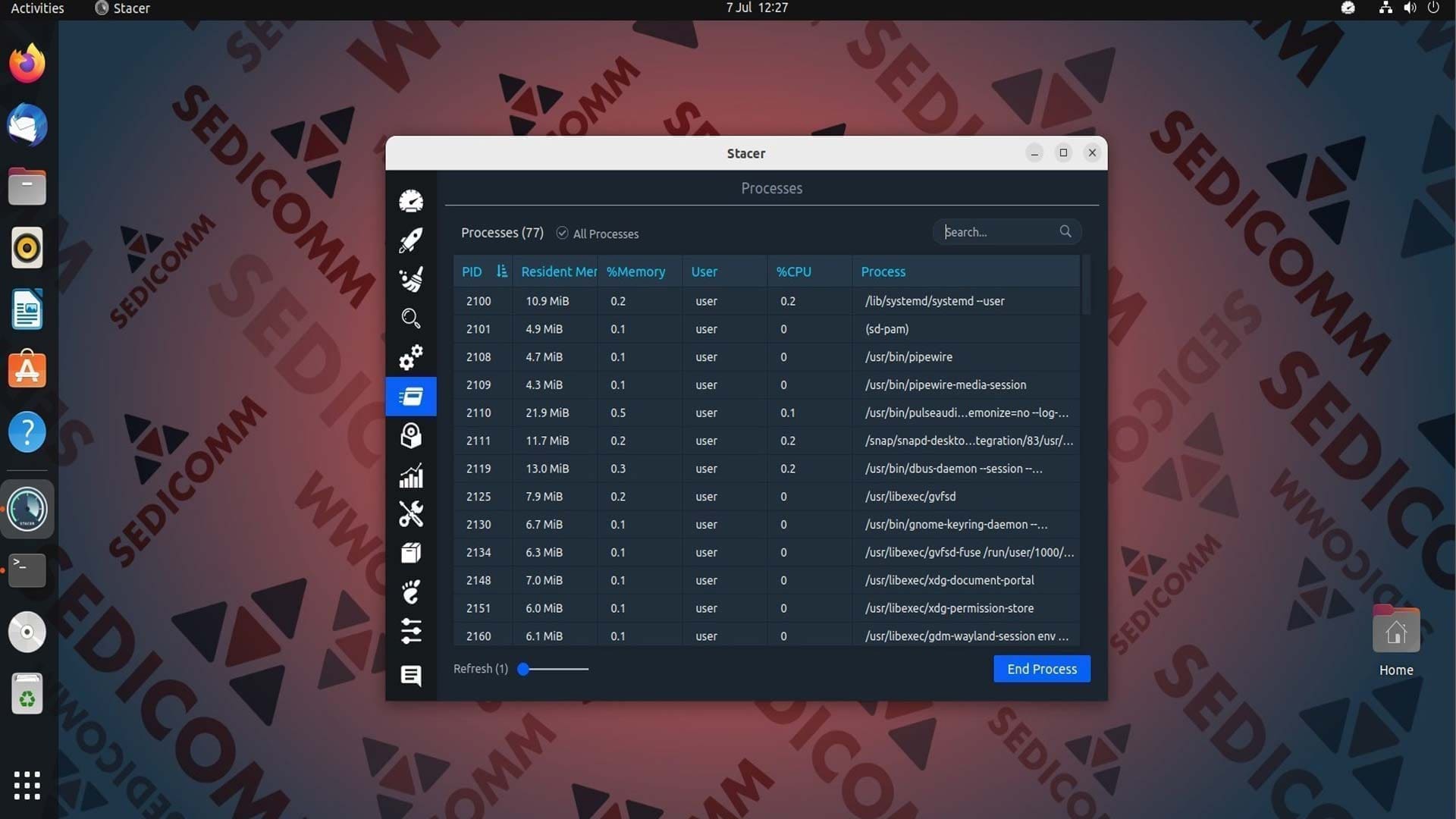Open Settings sliders sidebar icon

411,632
